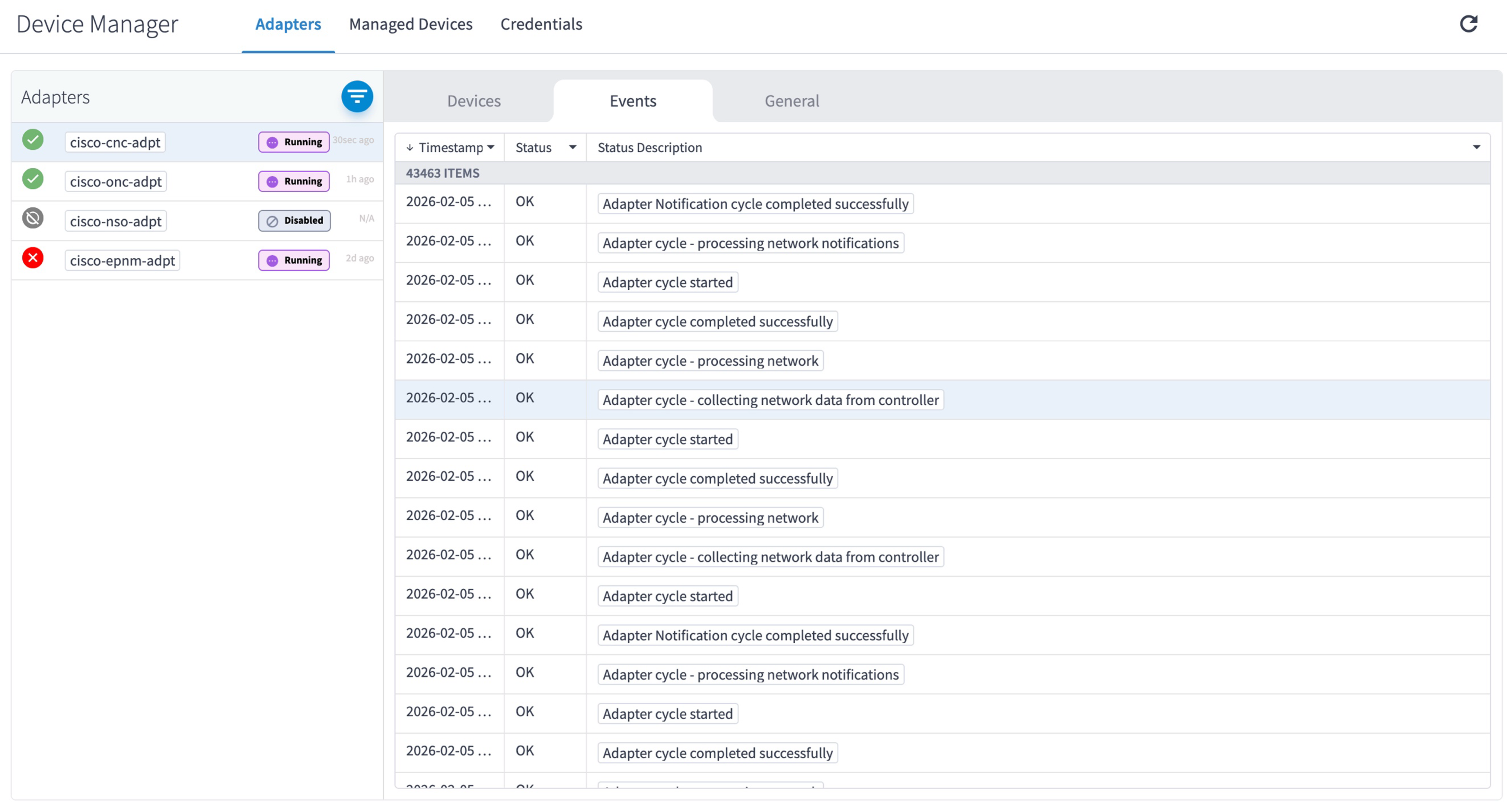Click Running badge of cisco-epnm-adpt

[294, 260]
